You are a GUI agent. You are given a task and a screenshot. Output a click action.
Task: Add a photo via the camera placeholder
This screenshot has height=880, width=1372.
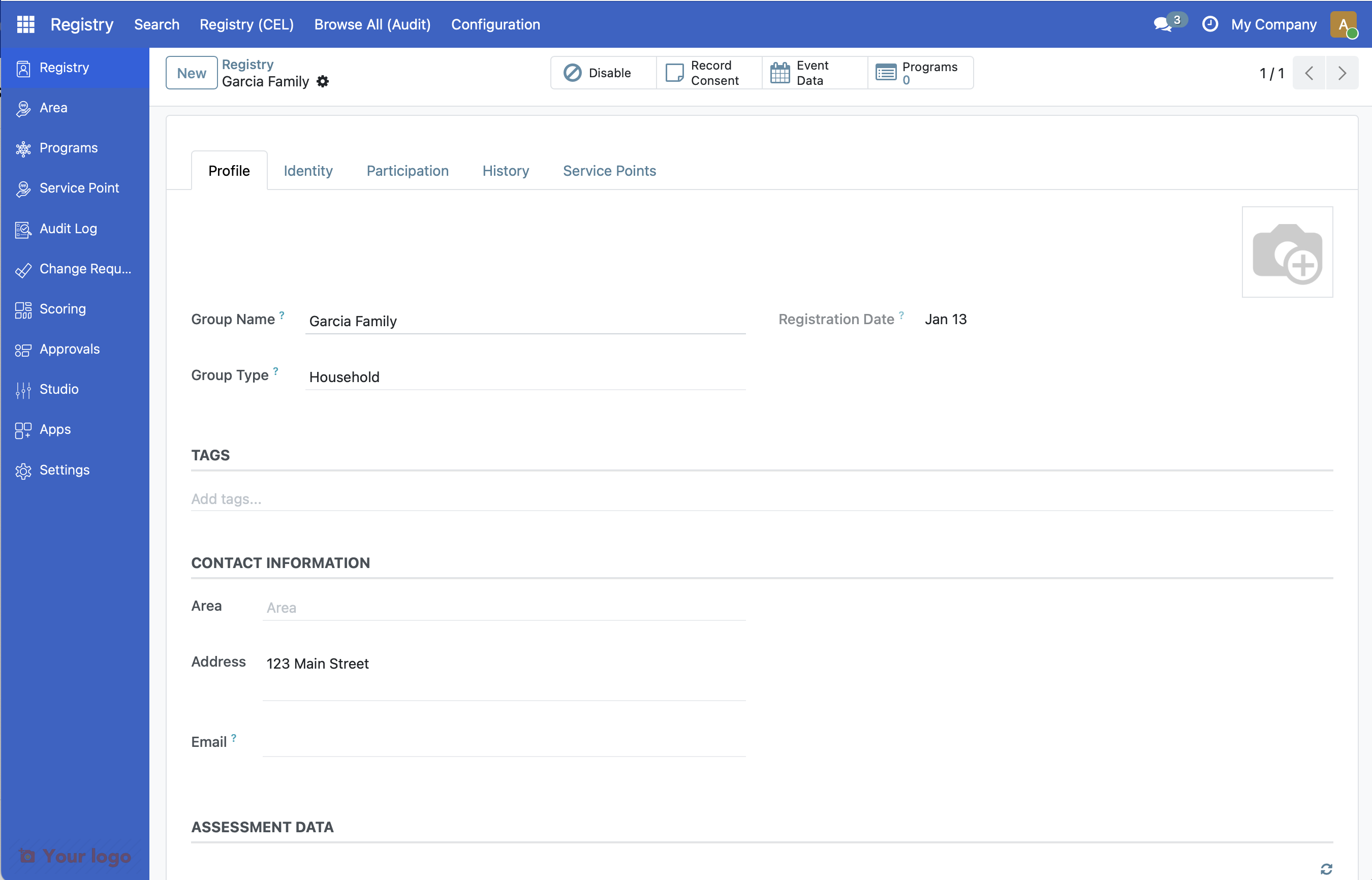pyautogui.click(x=1288, y=252)
